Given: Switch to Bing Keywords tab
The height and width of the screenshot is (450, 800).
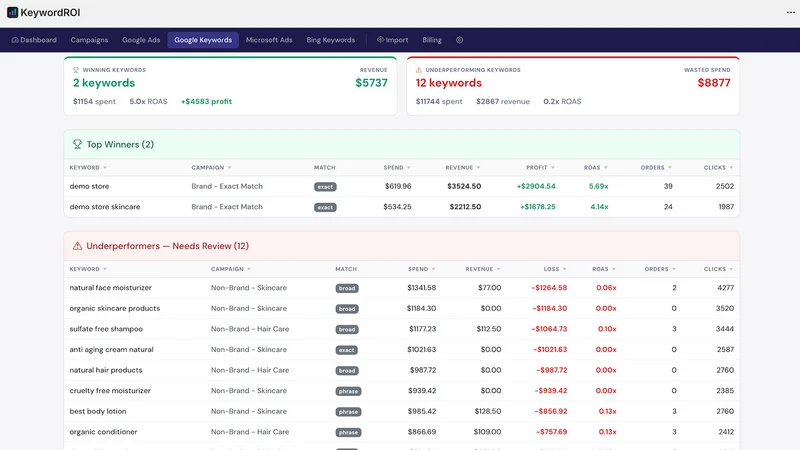Looking at the screenshot, I should pos(331,40).
